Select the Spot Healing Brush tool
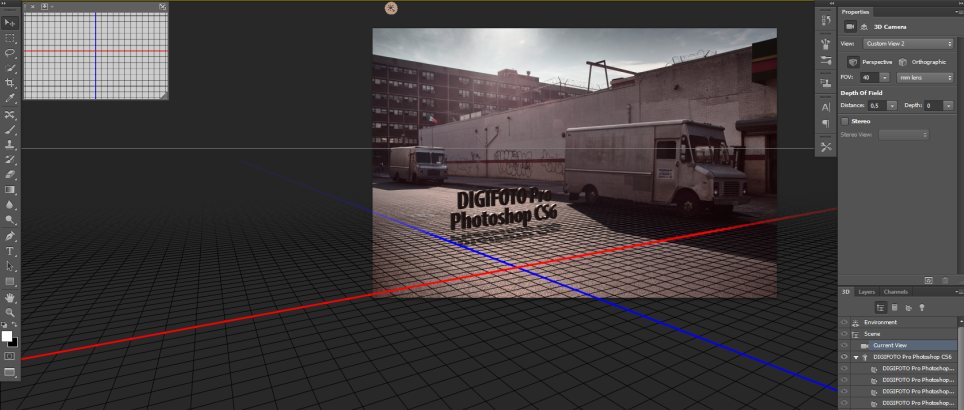Viewport: 964px width, 410px height. (10, 116)
